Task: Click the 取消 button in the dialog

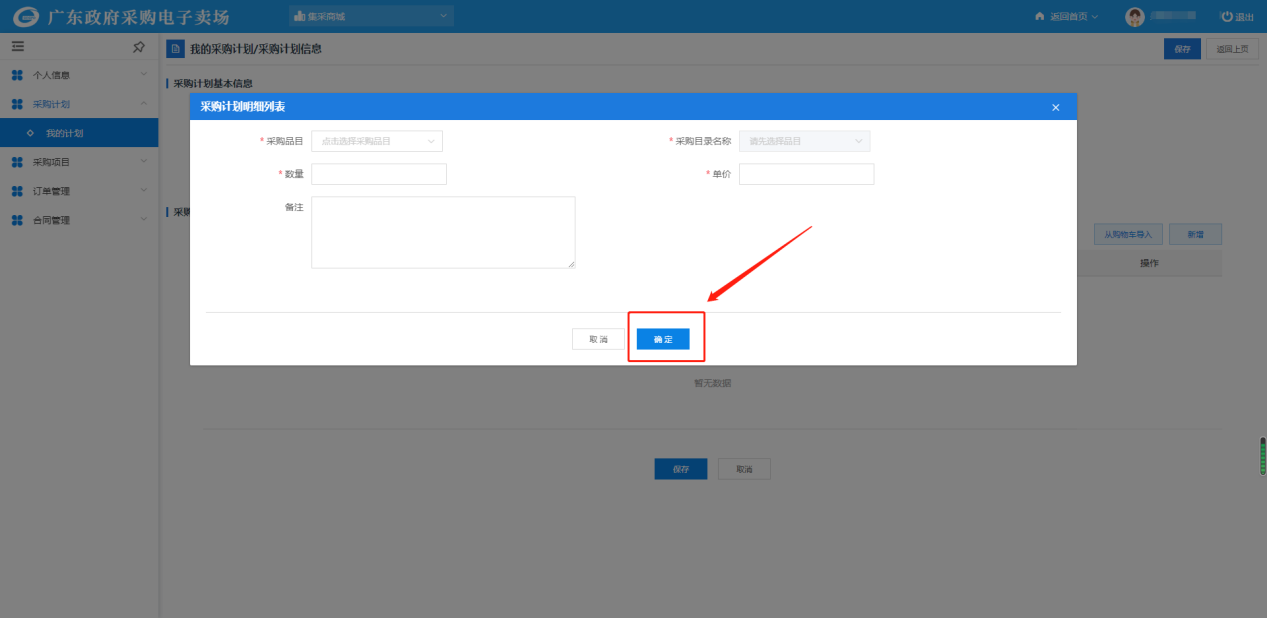Action: pyautogui.click(x=598, y=339)
